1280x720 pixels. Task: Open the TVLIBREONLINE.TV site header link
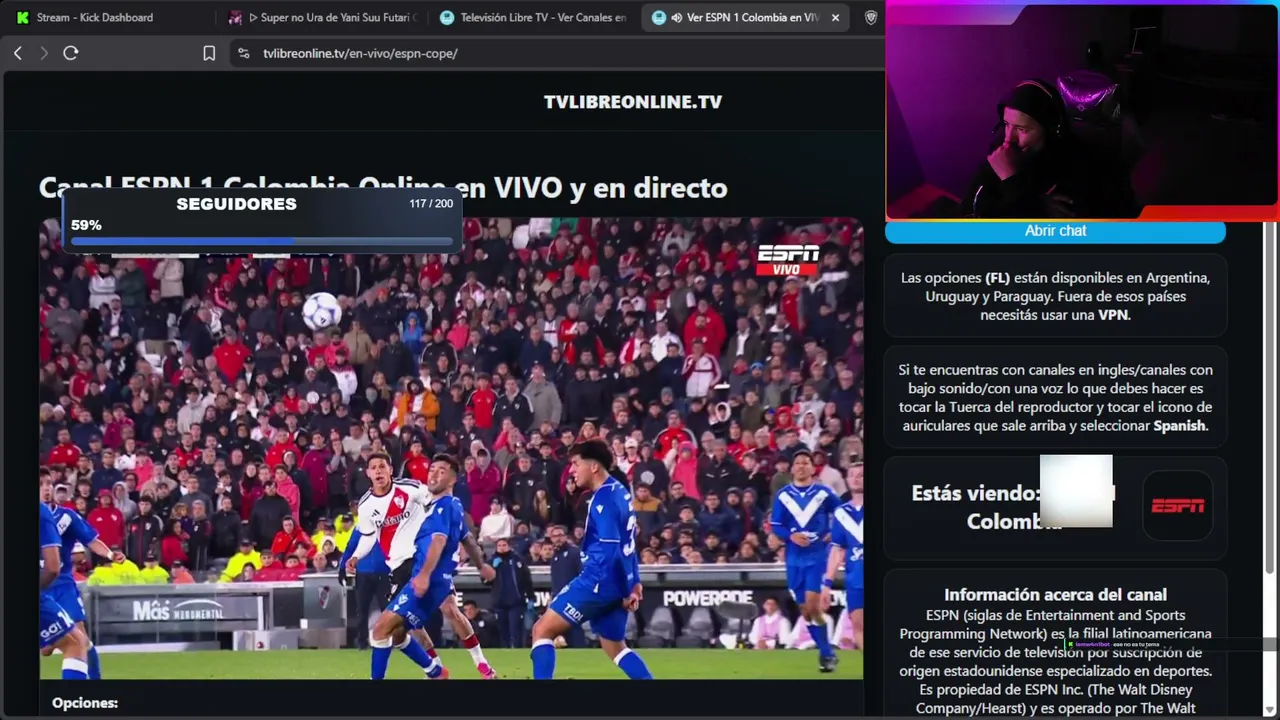point(633,102)
